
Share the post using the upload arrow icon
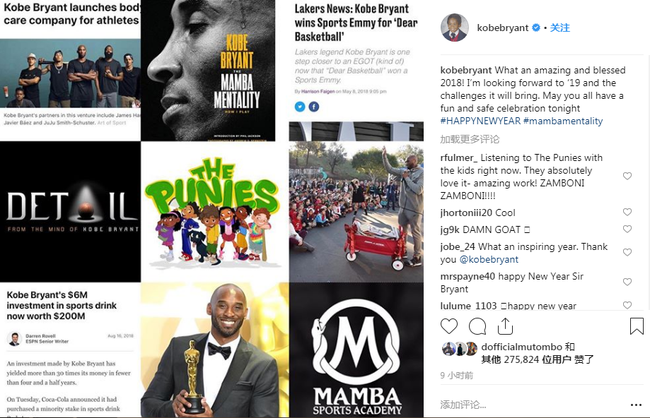pyautogui.click(x=505, y=326)
